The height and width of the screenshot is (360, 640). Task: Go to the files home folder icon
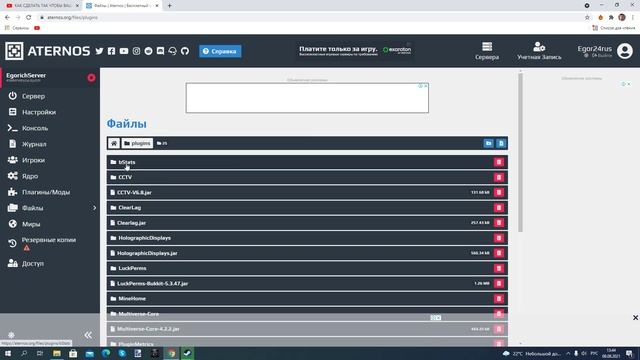click(x=114, y=143)
